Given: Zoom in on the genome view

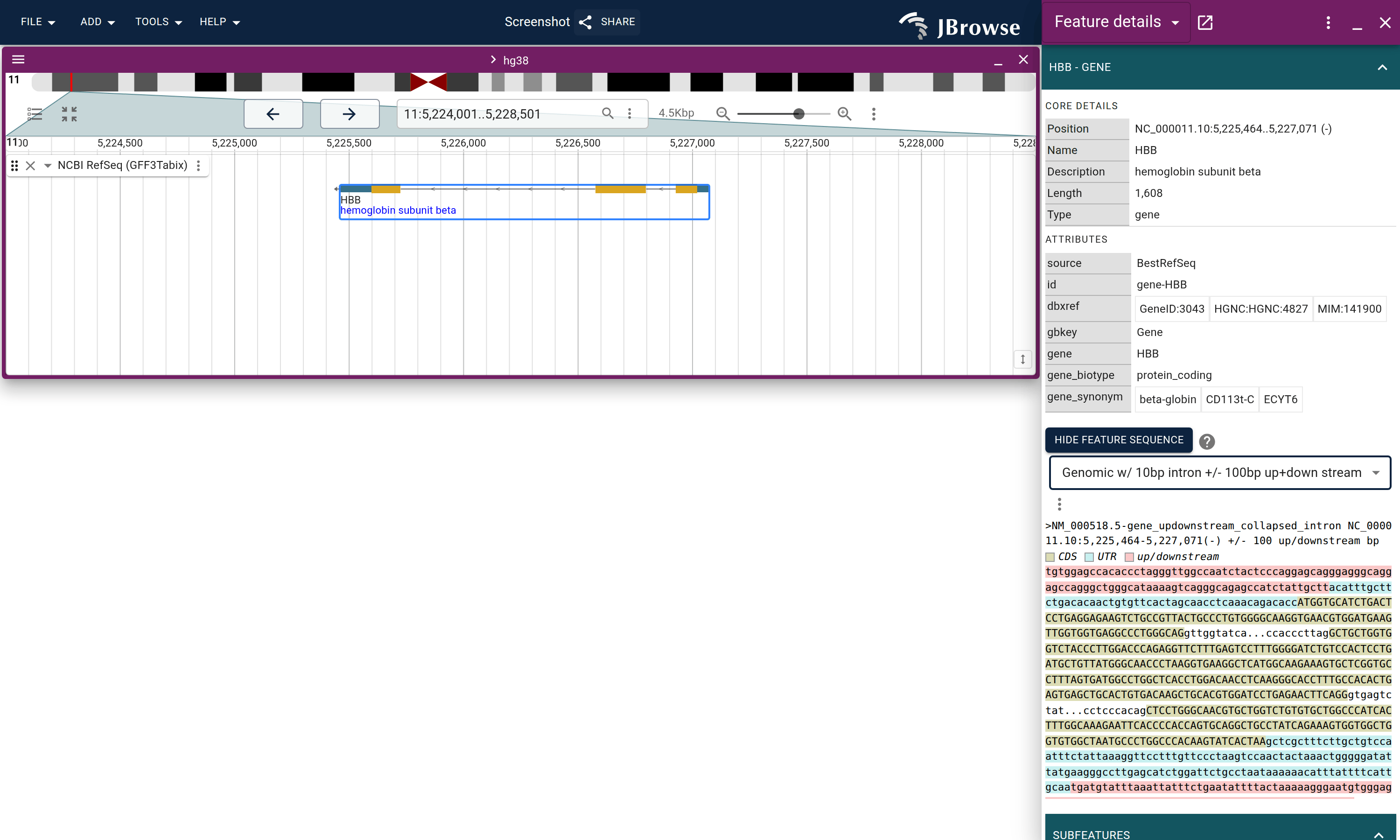Looking at the screenshot, I should pyautogui.click(x=844, y=114).
